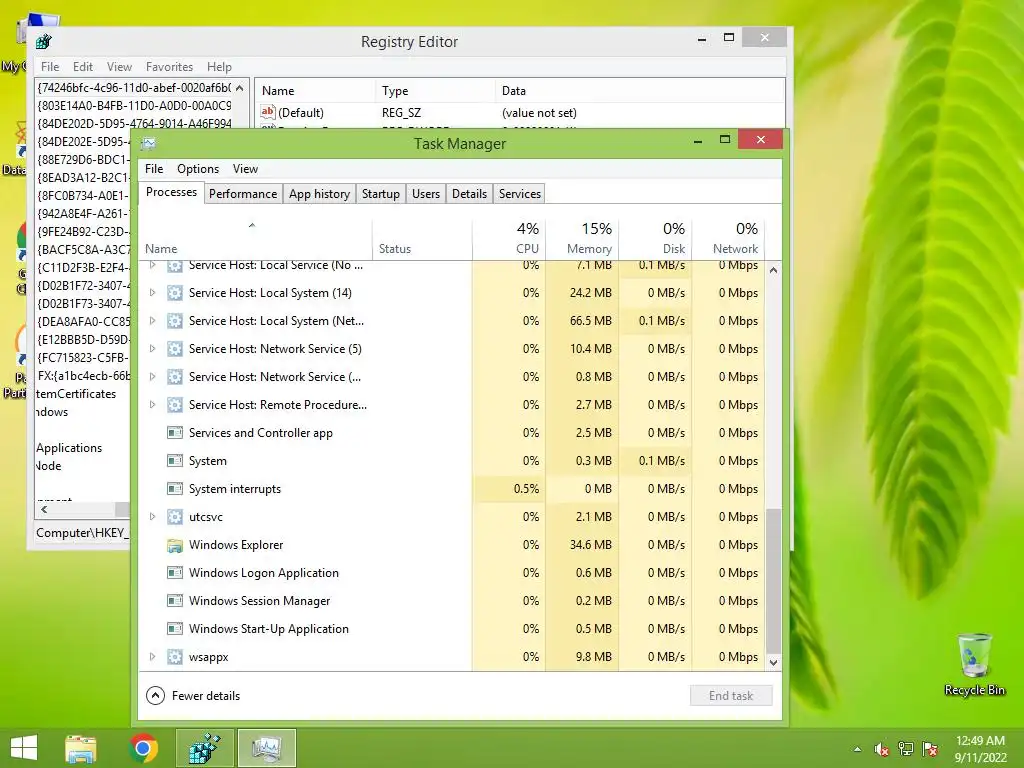Viewport: 1024px width, 768px height.
Task: Click the wsappx gear icon
Action: tap(174, 657)
